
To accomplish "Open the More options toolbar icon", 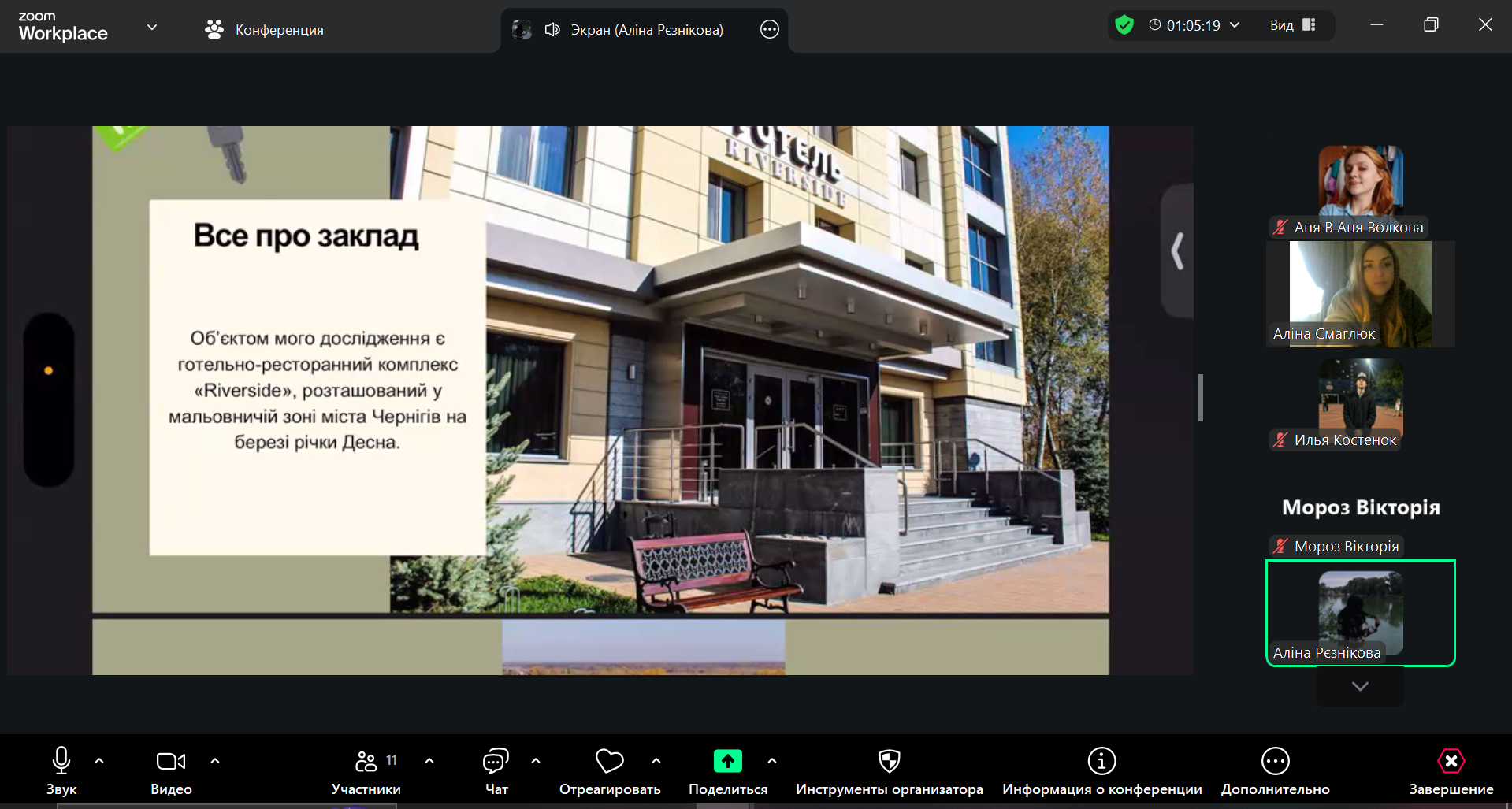I will coord(1275,761).
